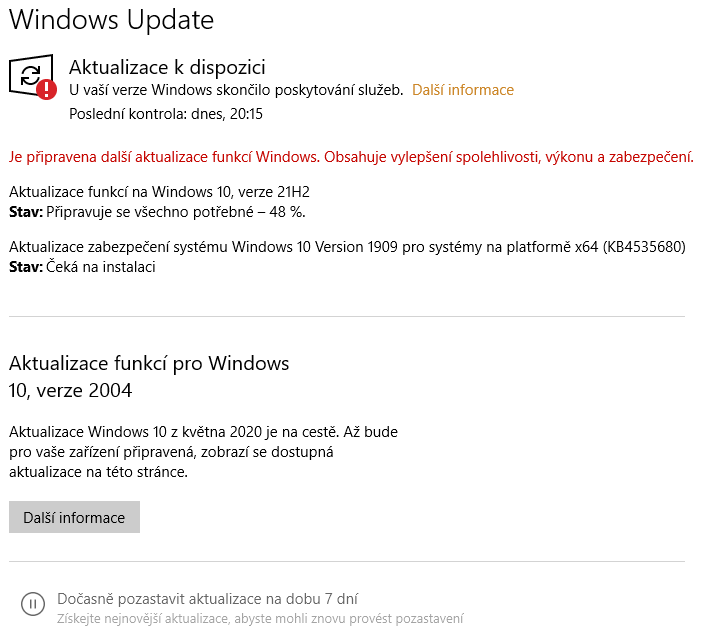The width and height of the screenshot is (705, 635).
Task: Select the KB4535680 security update entry
Action: (347, 247)
